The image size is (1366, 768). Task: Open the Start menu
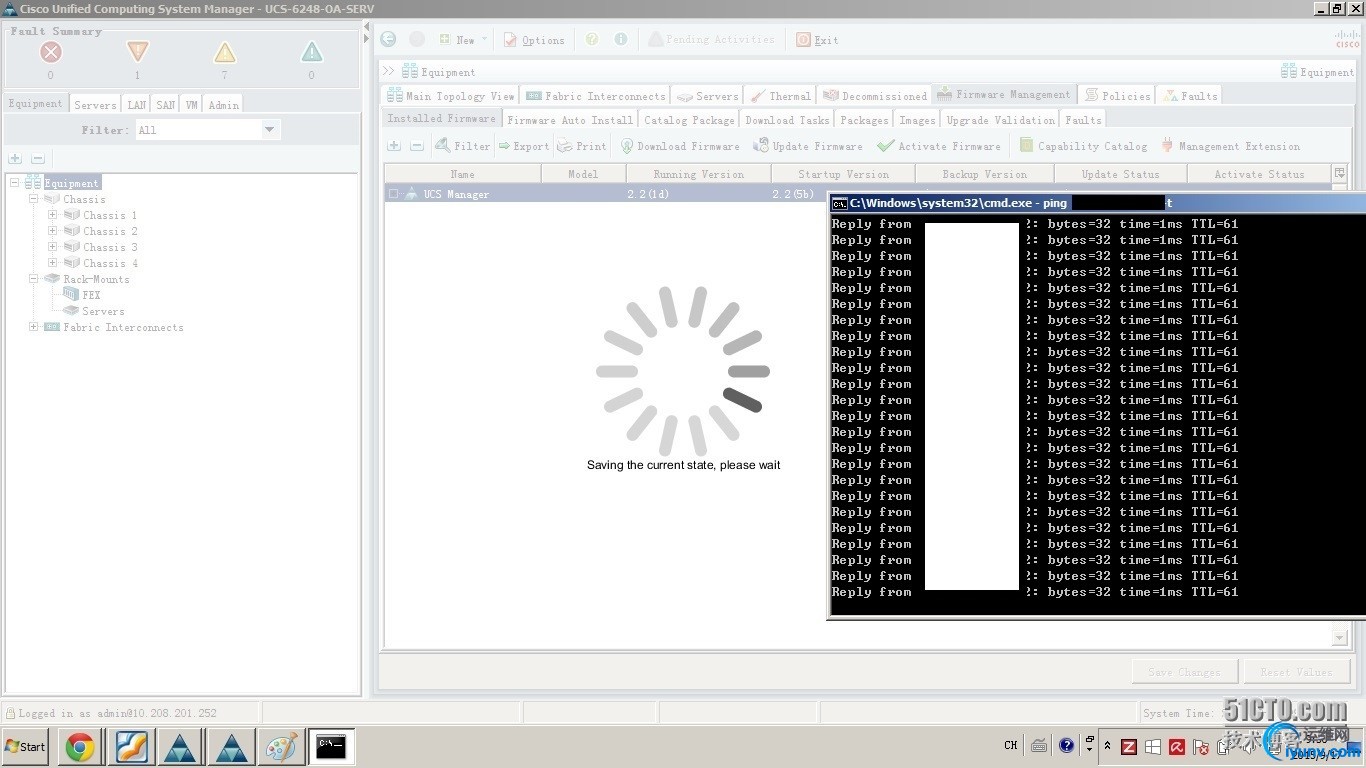coord(26,747)
